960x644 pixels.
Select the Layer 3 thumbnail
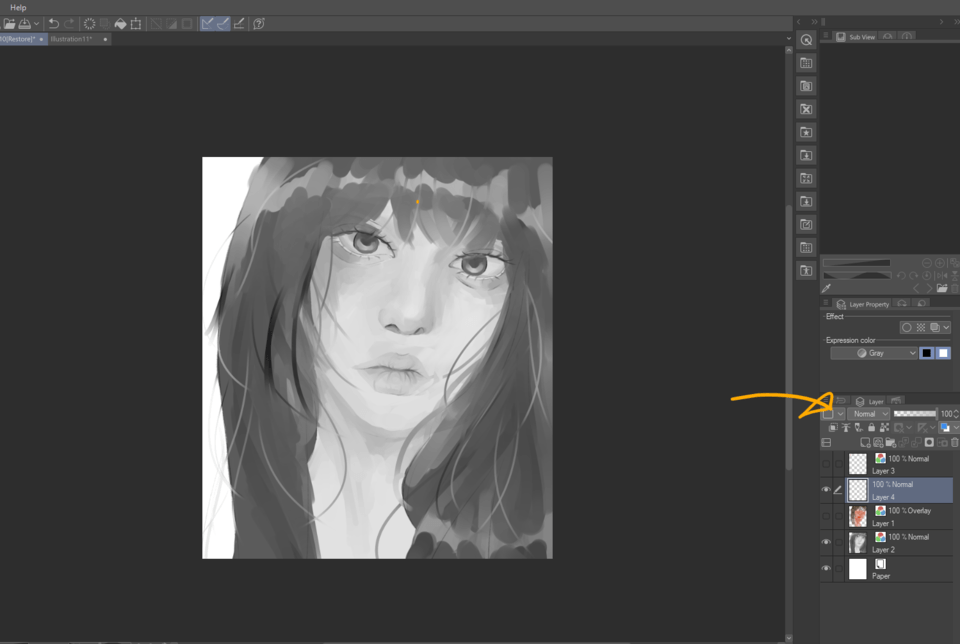point(856,462)
